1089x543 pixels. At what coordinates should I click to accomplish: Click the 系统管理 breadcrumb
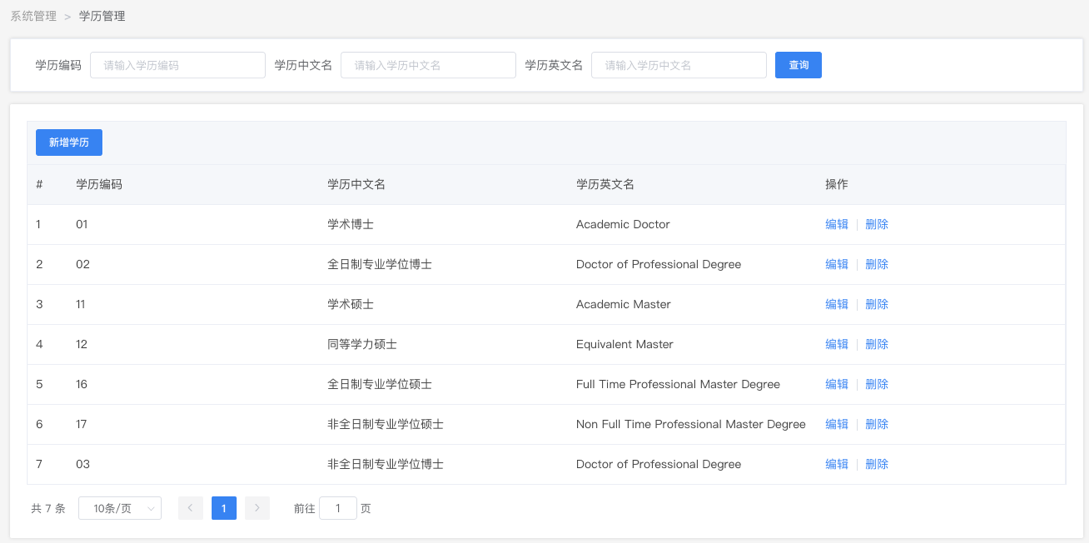click(33, 16)
